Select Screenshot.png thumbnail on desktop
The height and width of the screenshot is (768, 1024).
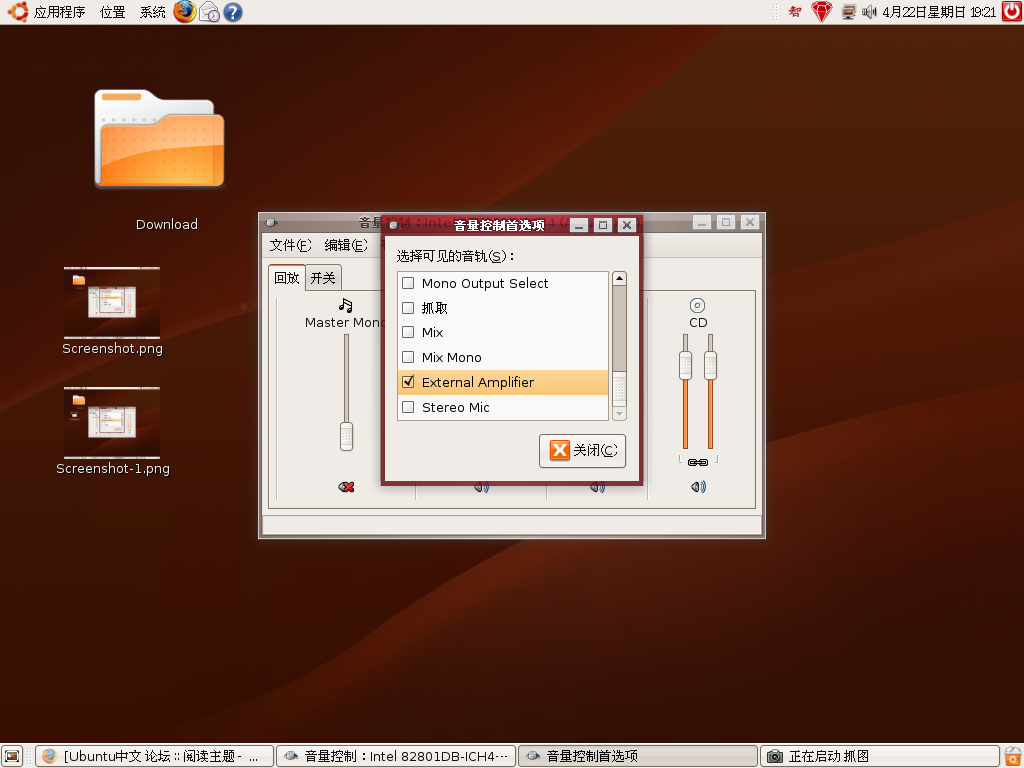(112, 302)
